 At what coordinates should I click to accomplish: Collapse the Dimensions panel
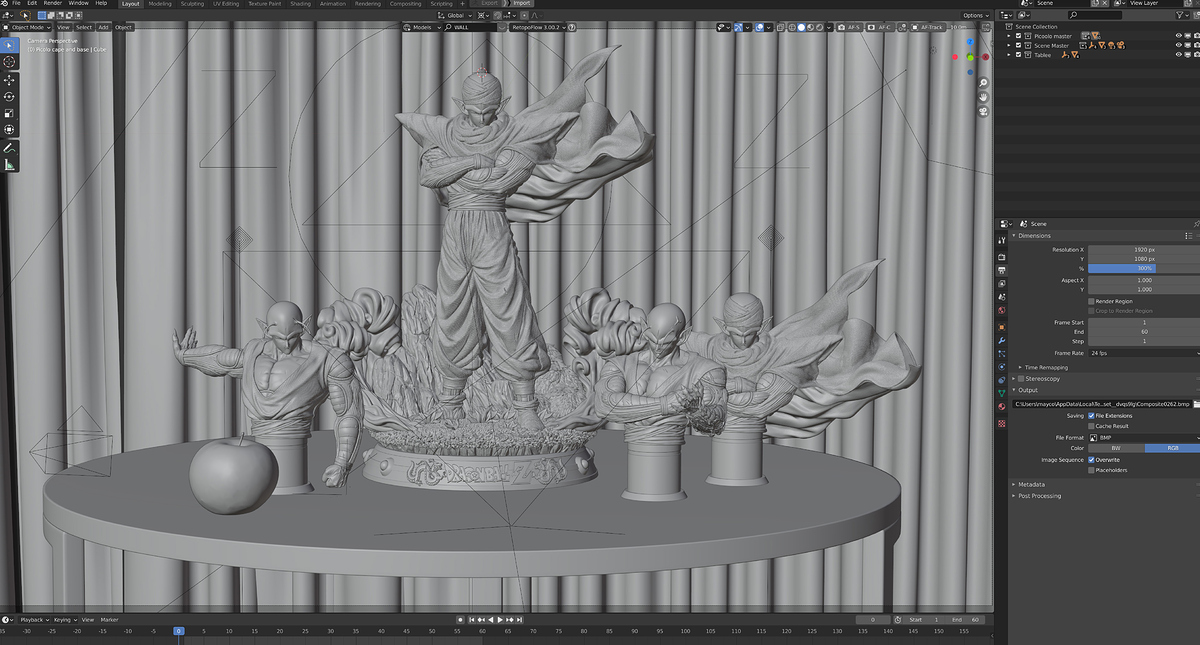(1034, 236)
